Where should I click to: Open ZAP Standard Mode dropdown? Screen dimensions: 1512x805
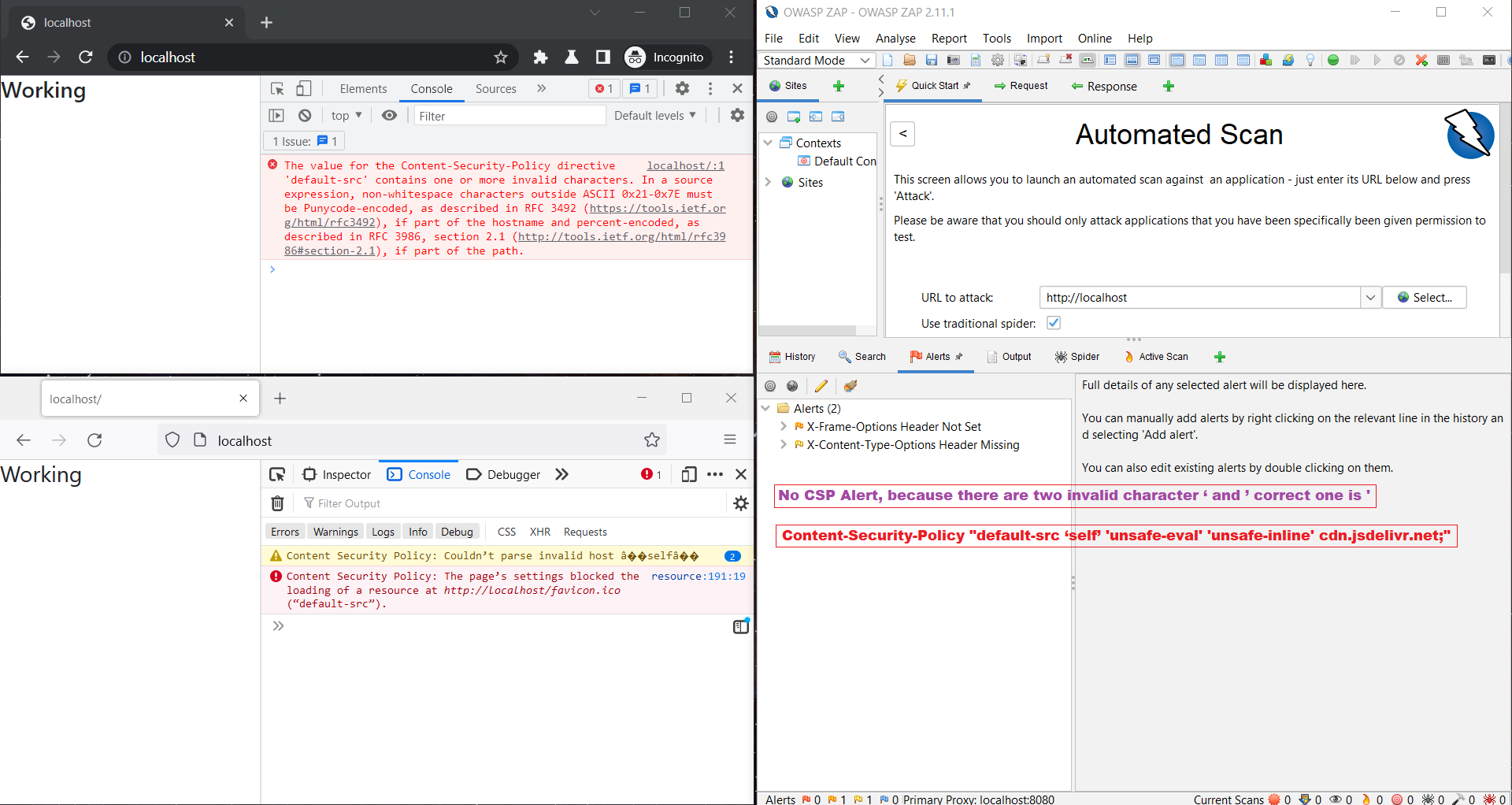click(817, 60)
